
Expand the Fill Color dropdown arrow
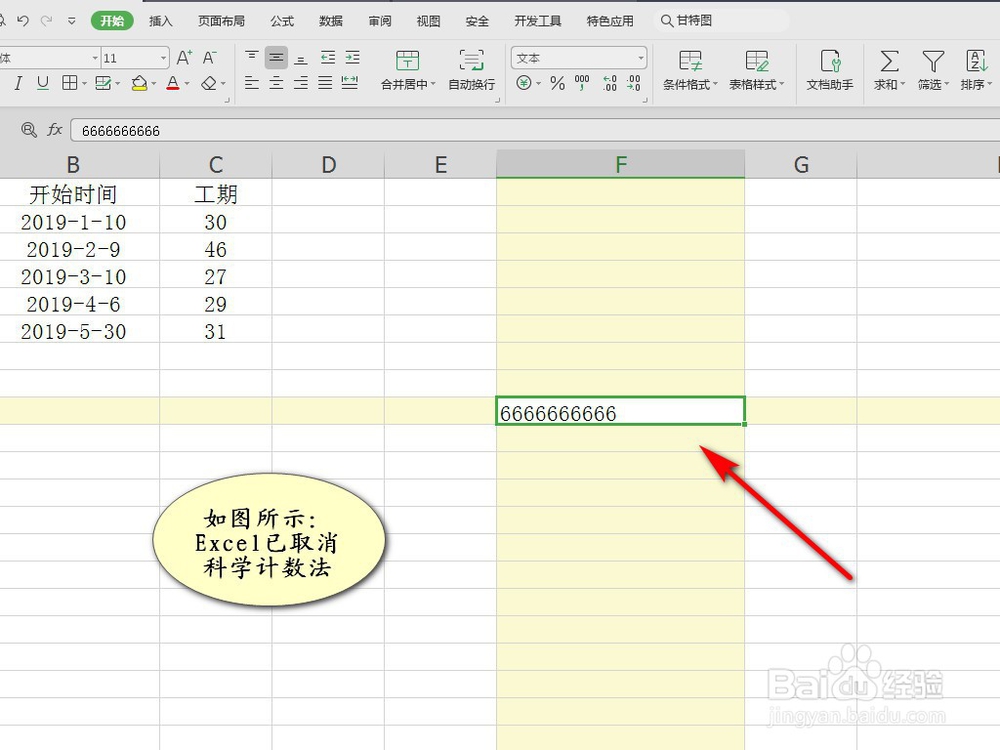[x=153, y=84]
